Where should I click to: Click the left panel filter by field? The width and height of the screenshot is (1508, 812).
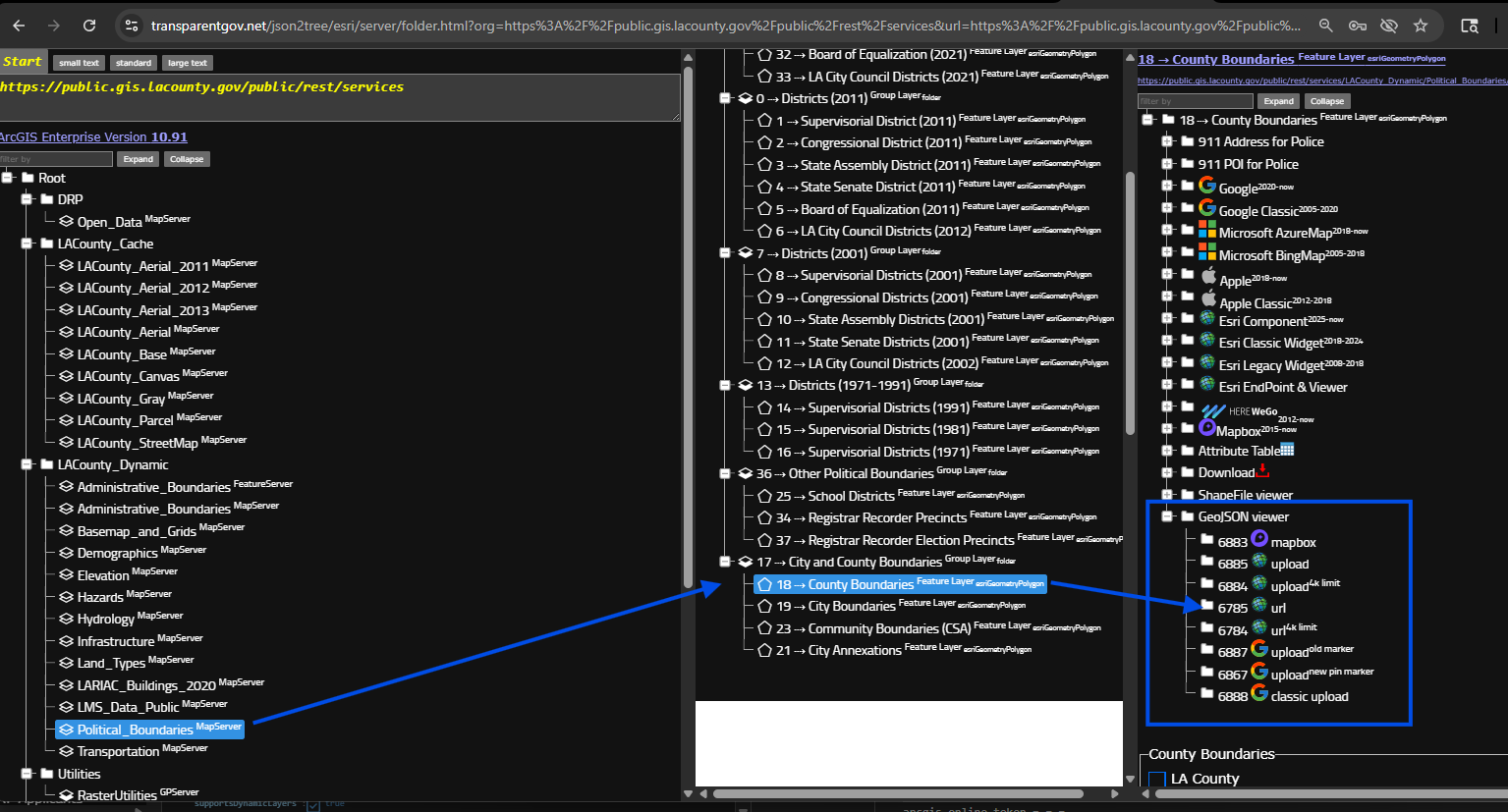[56, 159]
